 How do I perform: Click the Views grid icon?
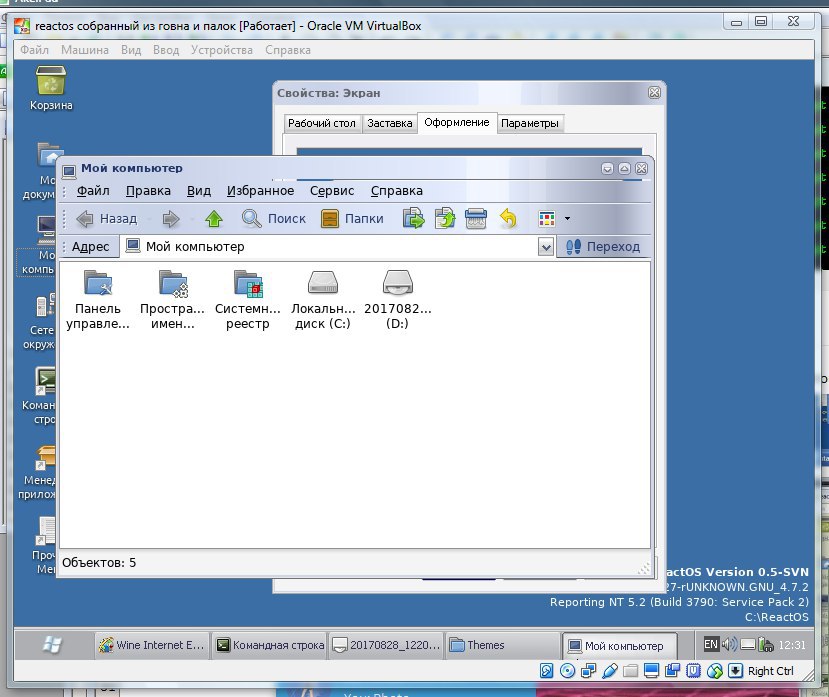click(547, 218)
